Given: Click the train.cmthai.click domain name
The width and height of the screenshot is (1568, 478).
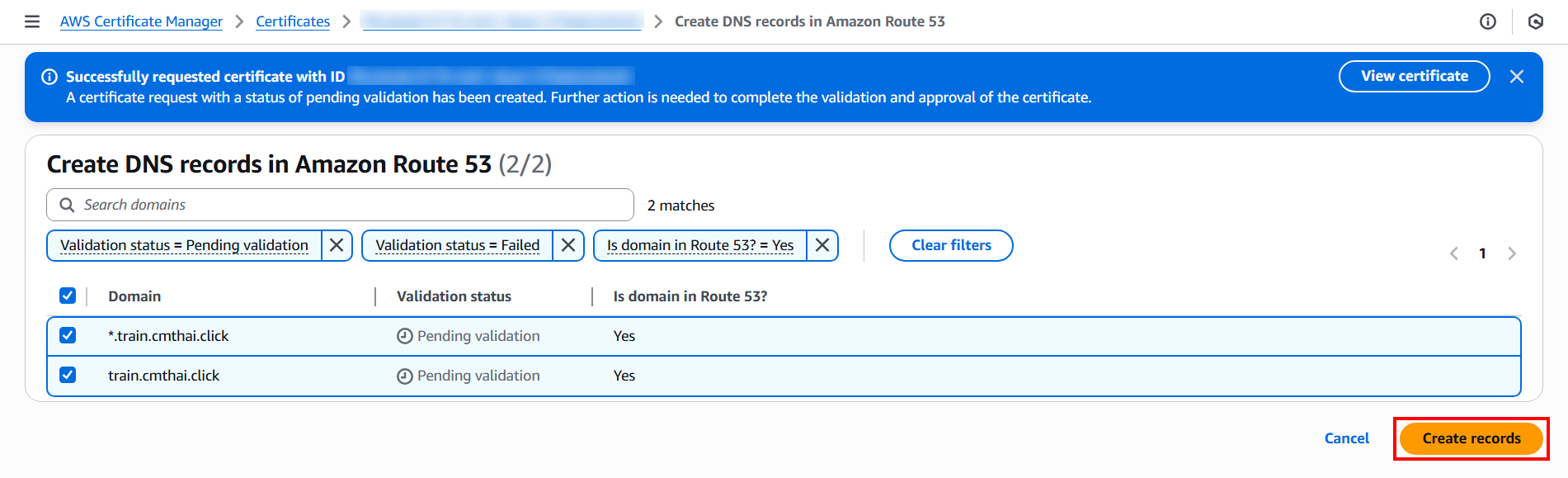Looking at the screenshot, I should click(163, 376).
